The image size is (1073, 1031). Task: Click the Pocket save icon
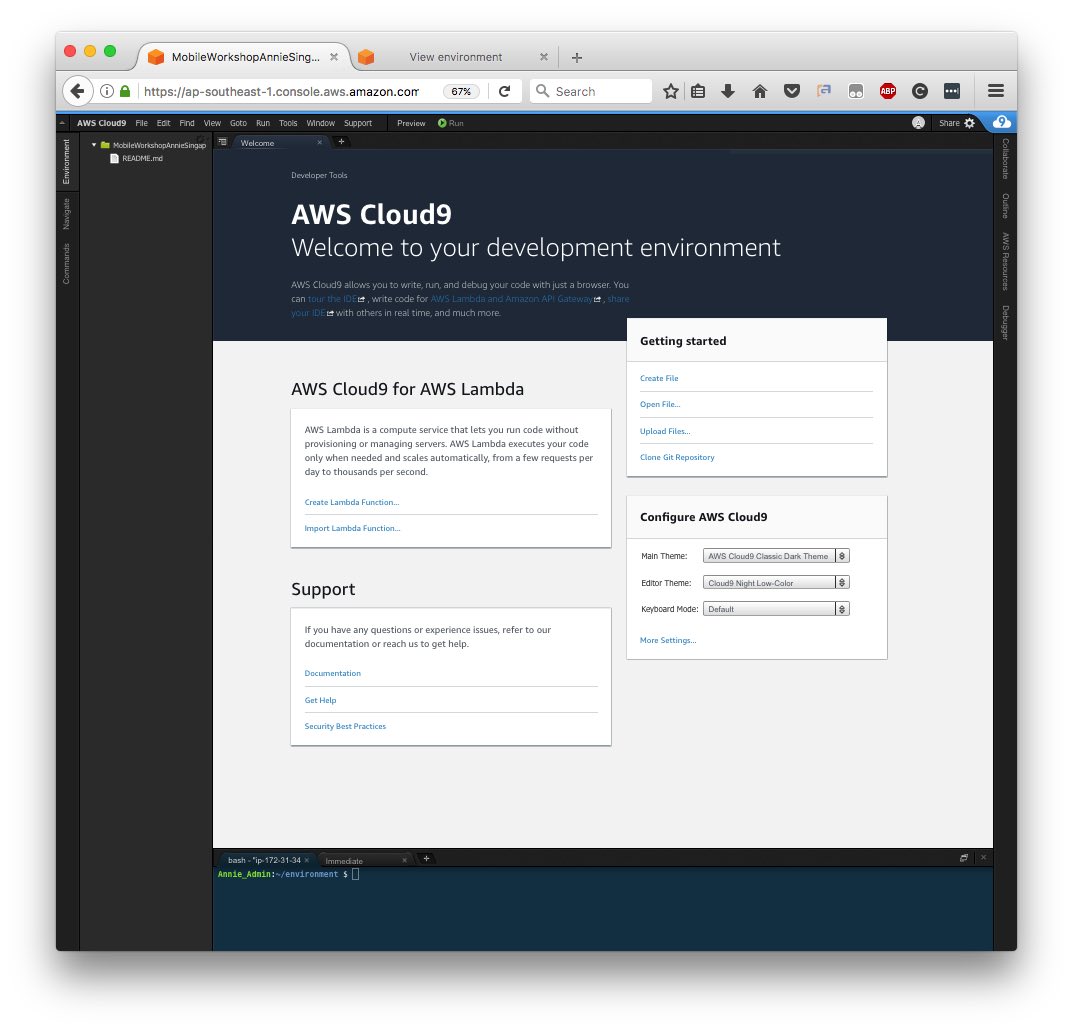(x=792, y=91)
